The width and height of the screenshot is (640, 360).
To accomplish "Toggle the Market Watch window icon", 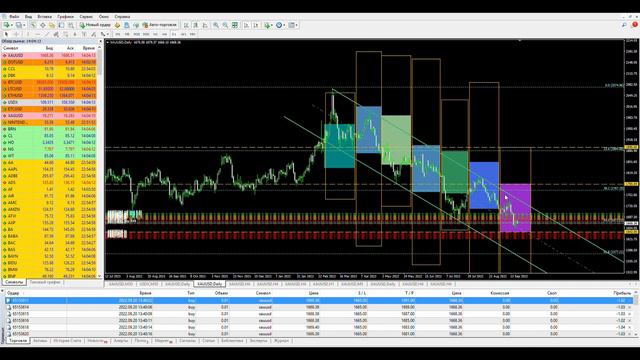I will 33,25.
